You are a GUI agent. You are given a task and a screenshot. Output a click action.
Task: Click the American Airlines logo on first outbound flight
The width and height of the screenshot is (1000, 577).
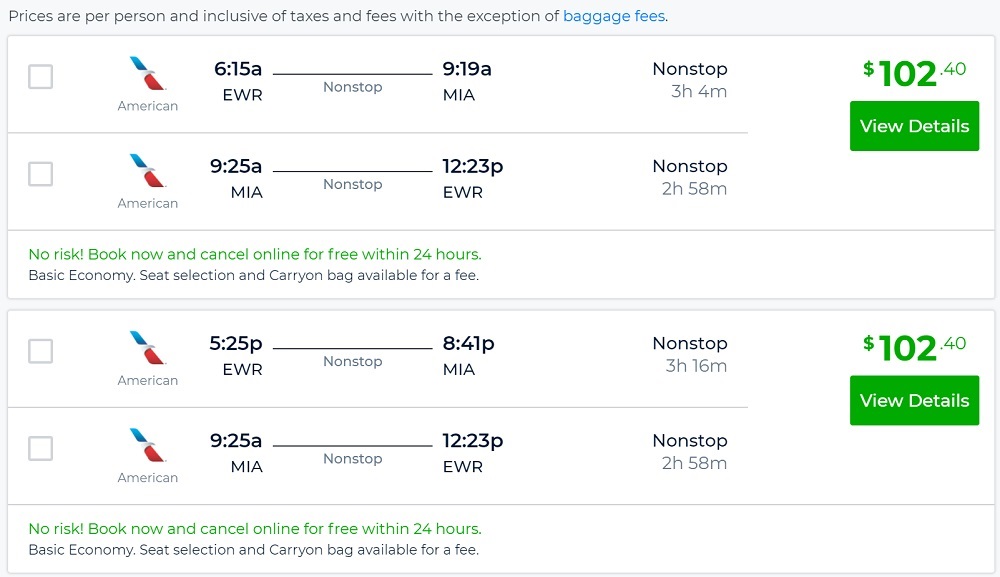click(x=146, y=76)
